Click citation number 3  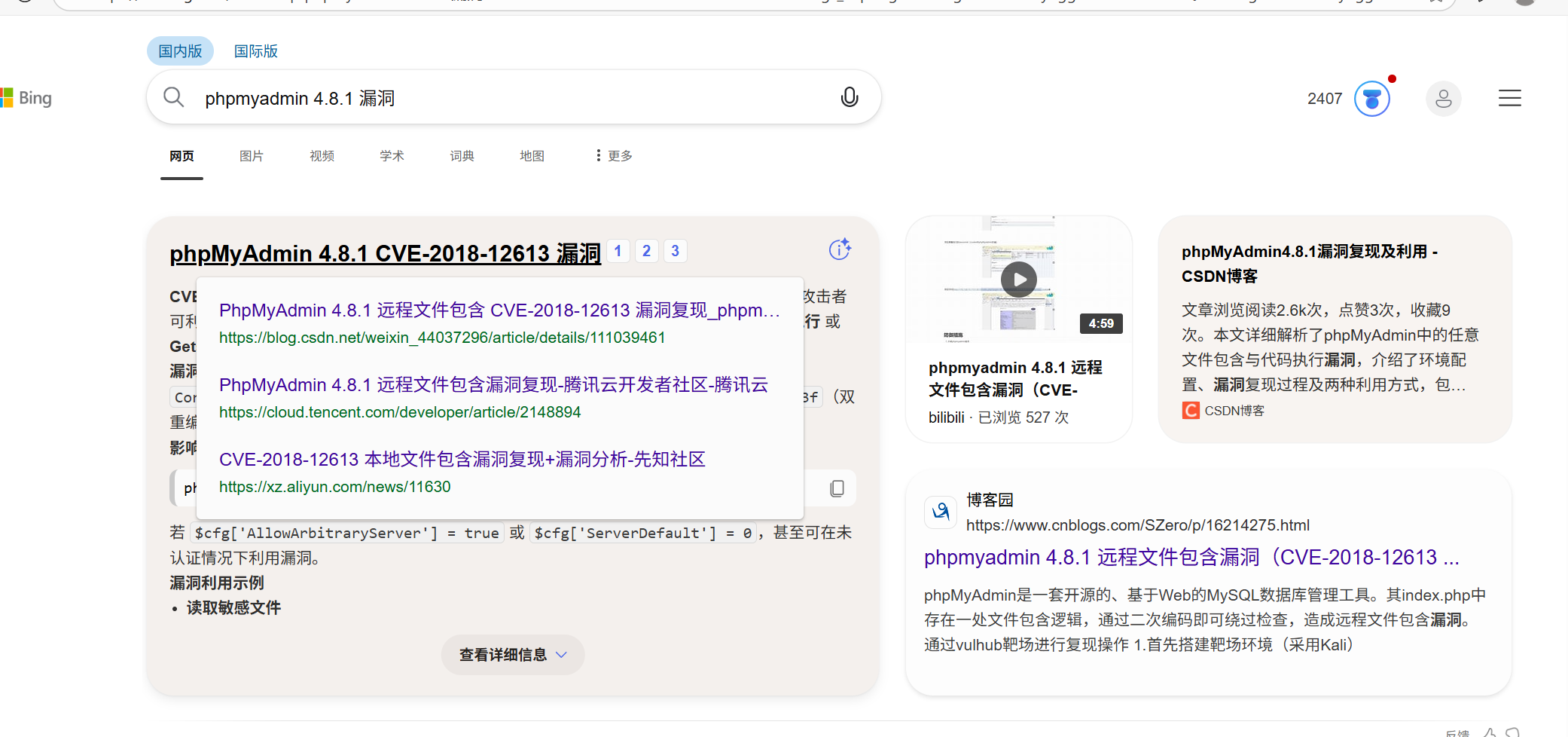pos(675,251)
